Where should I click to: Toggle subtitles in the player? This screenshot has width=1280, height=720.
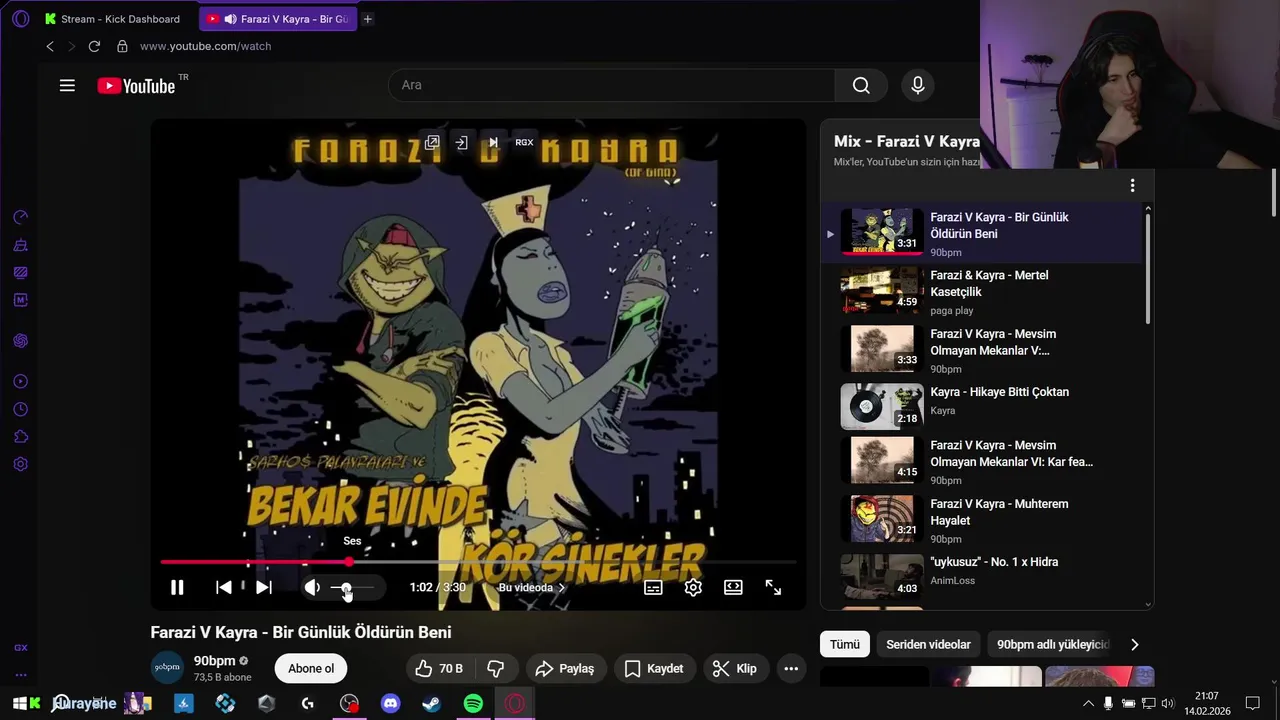(x=653, y=588)
